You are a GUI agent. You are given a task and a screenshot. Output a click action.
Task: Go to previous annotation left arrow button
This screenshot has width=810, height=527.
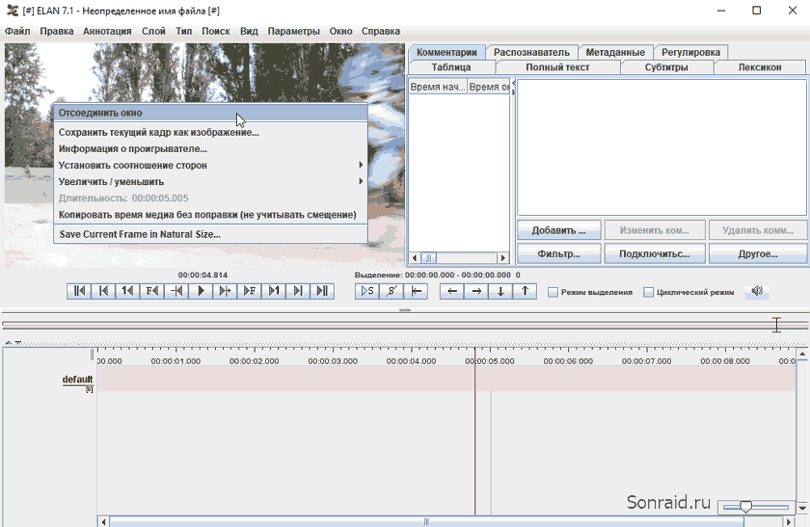452,291
